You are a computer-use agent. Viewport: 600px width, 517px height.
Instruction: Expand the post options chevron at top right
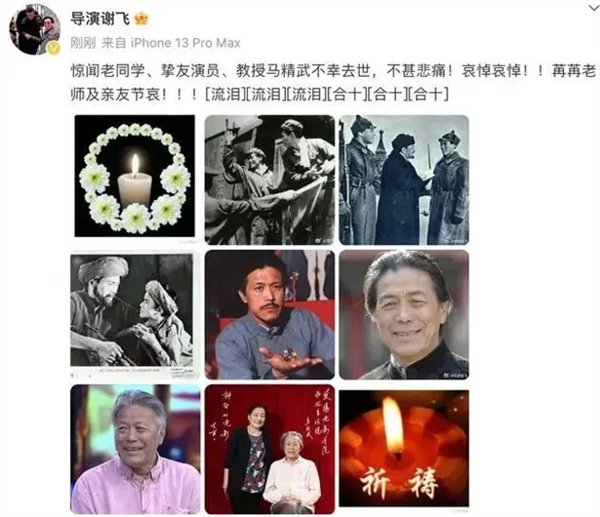coord(594,7)
